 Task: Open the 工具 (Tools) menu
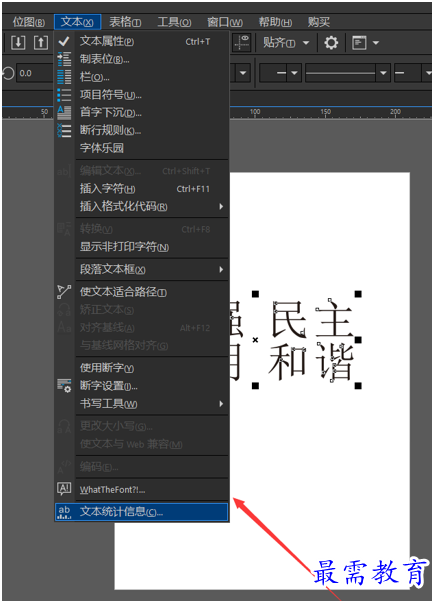click(174, 22)
